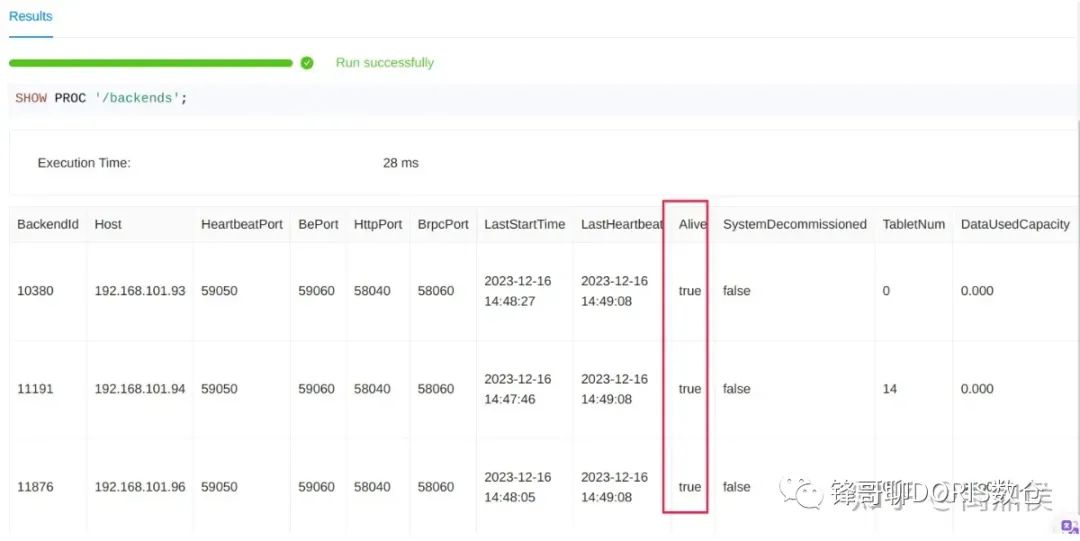Select host 192.168.101.94 cell
The image size is (1080, 541).
coord(140,389)
